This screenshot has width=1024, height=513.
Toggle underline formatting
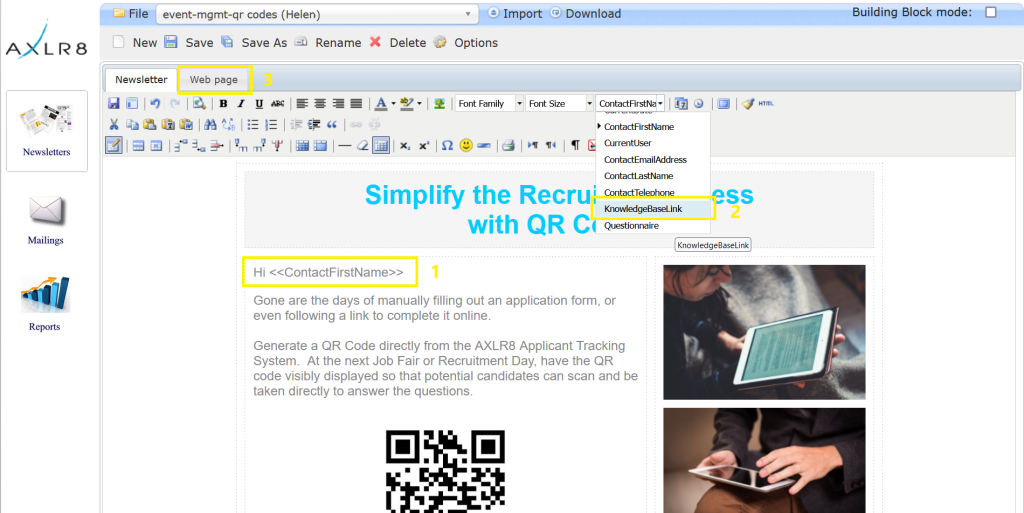pyautogui.click(x=259, y=103)
